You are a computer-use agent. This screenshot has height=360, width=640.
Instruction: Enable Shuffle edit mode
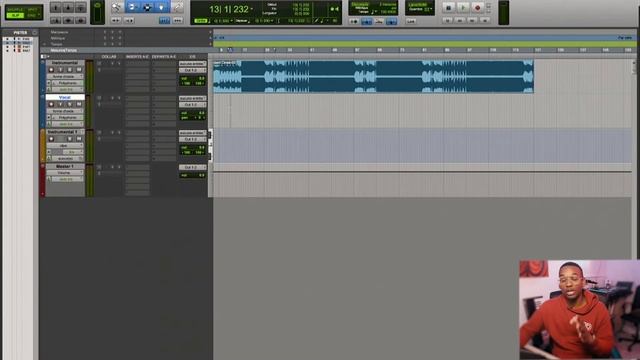click(x=15, y=9)
